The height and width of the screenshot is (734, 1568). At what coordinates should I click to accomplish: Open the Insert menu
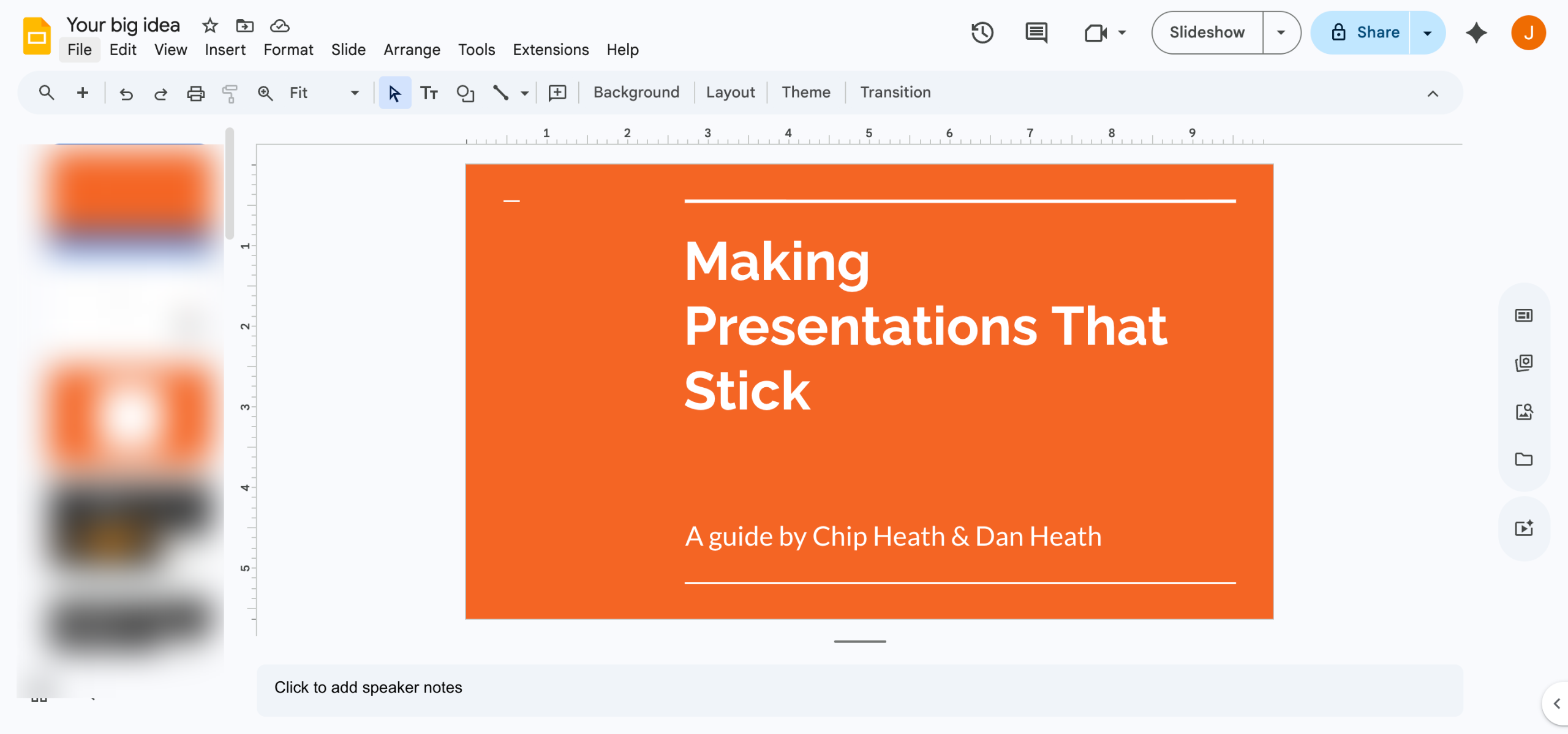(225, 50)
